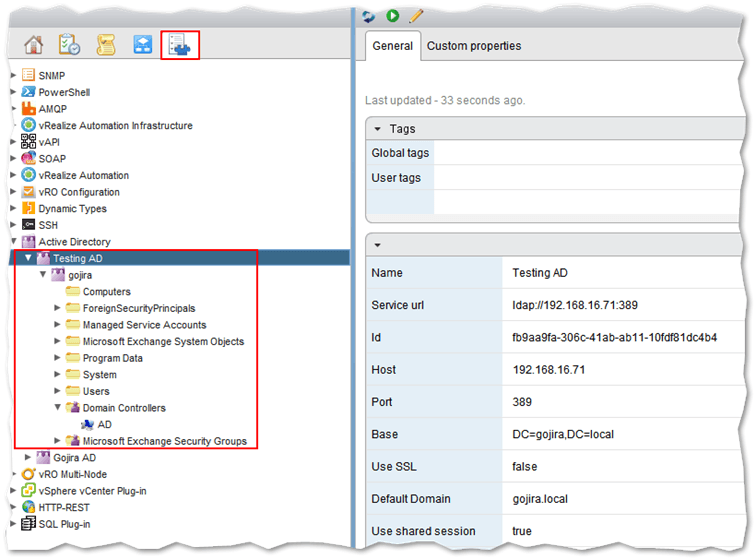The image size is (756, 560).
Task: Switch to the Custom properties tab
Action: click(x=474, y=46)
